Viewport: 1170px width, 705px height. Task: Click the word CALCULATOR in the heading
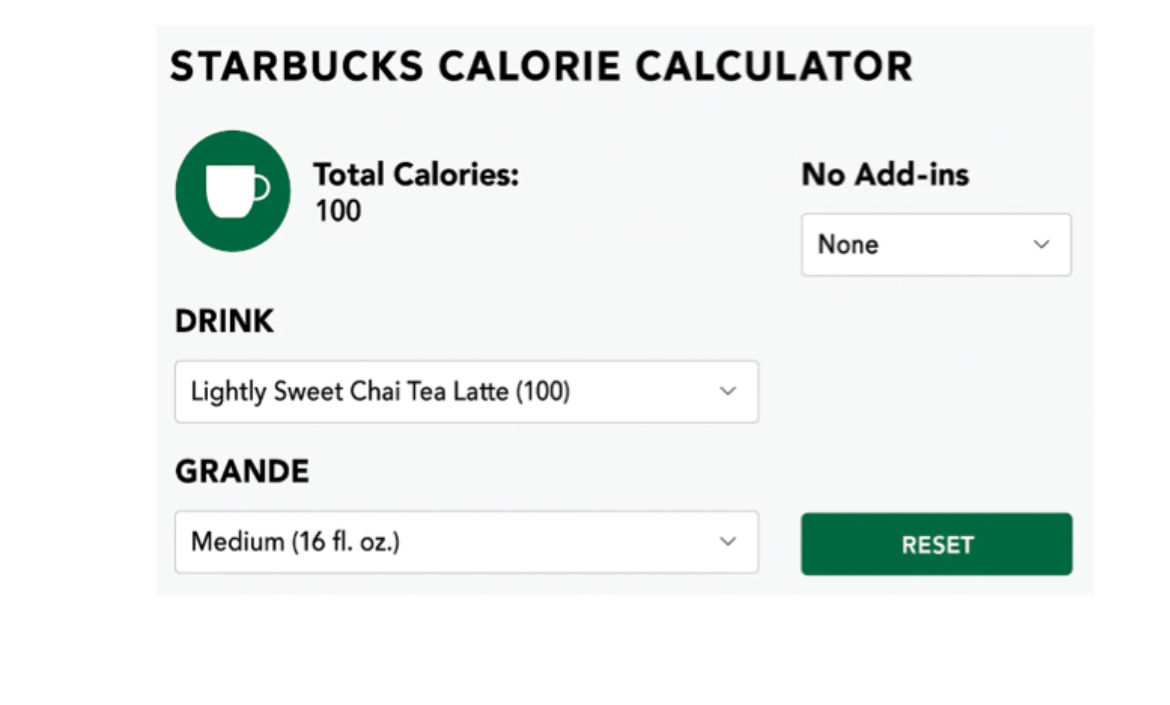(773, 67)
